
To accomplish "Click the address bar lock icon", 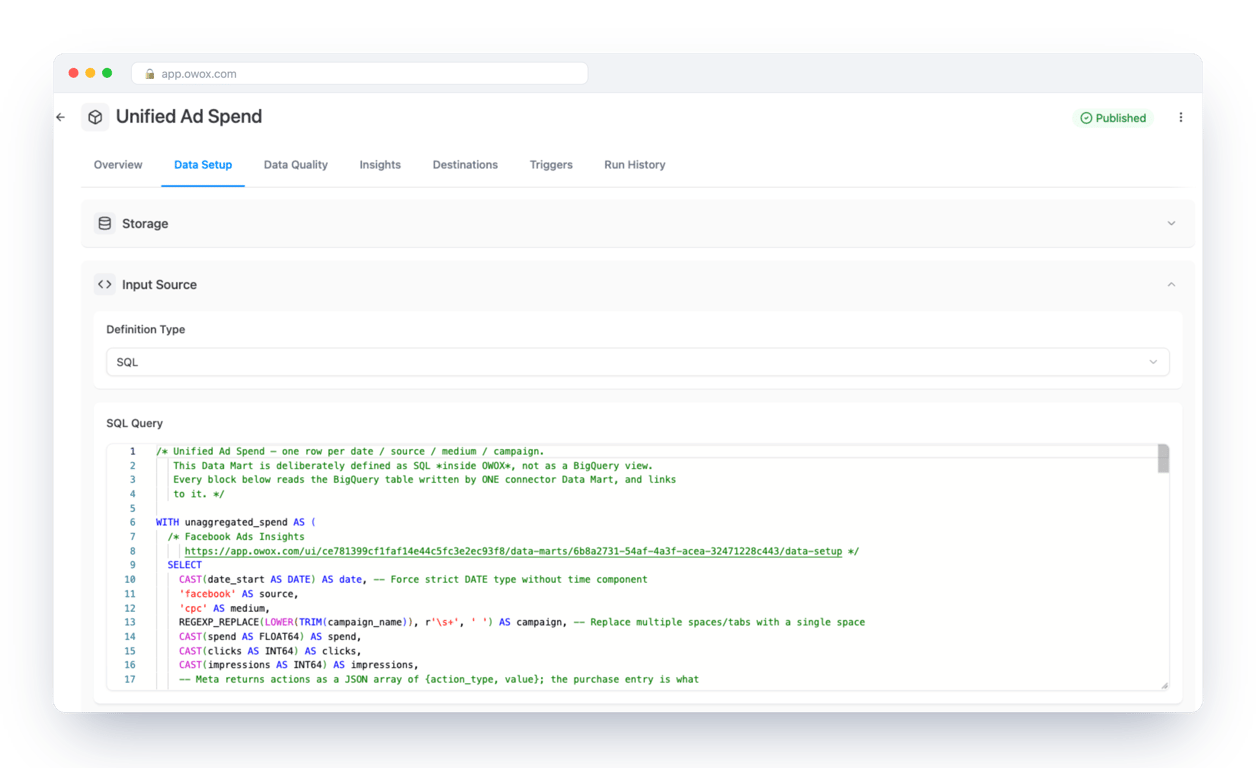I will (x=150, y=74).
